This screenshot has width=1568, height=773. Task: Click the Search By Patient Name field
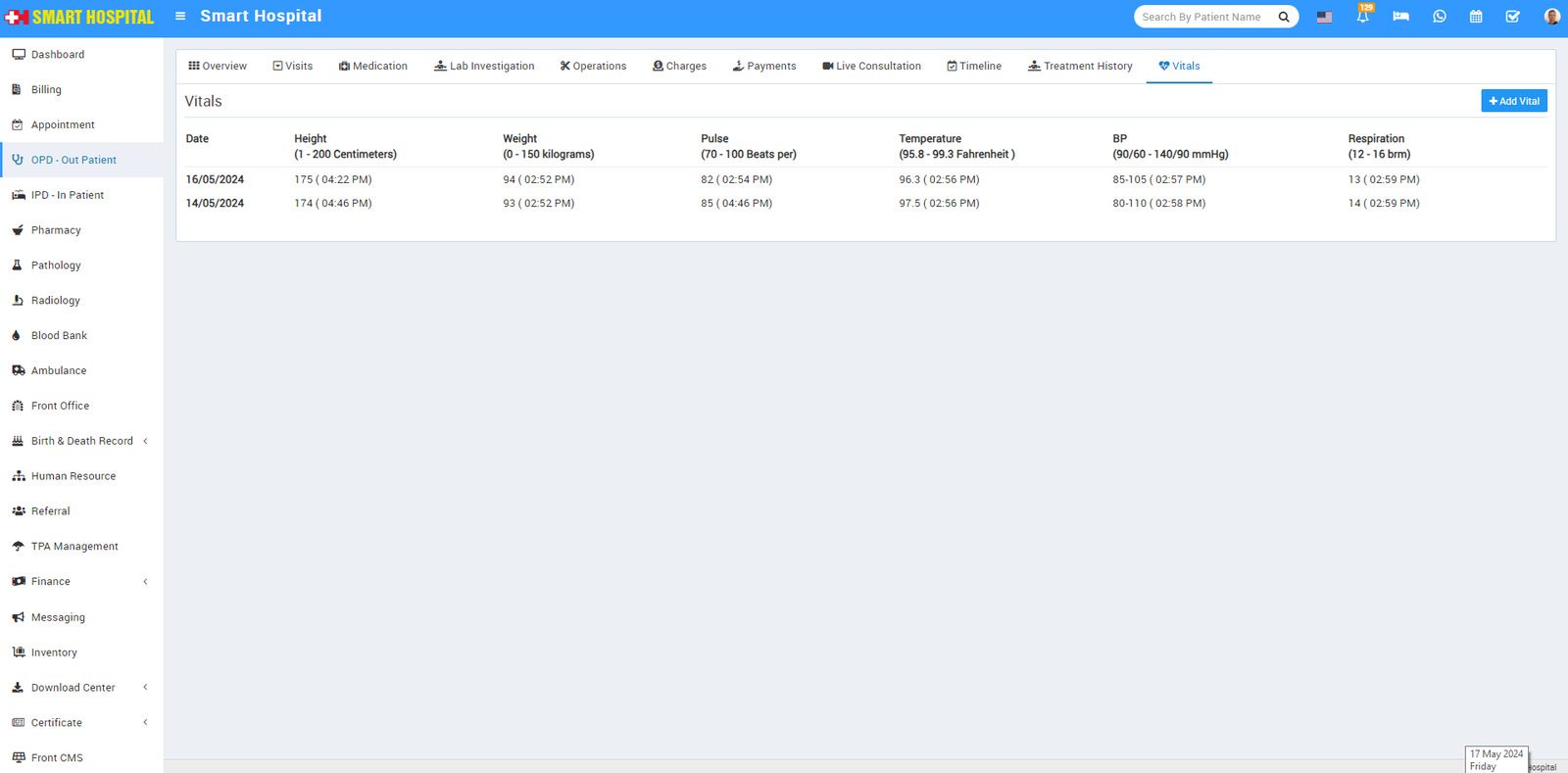click(1203, 17)
